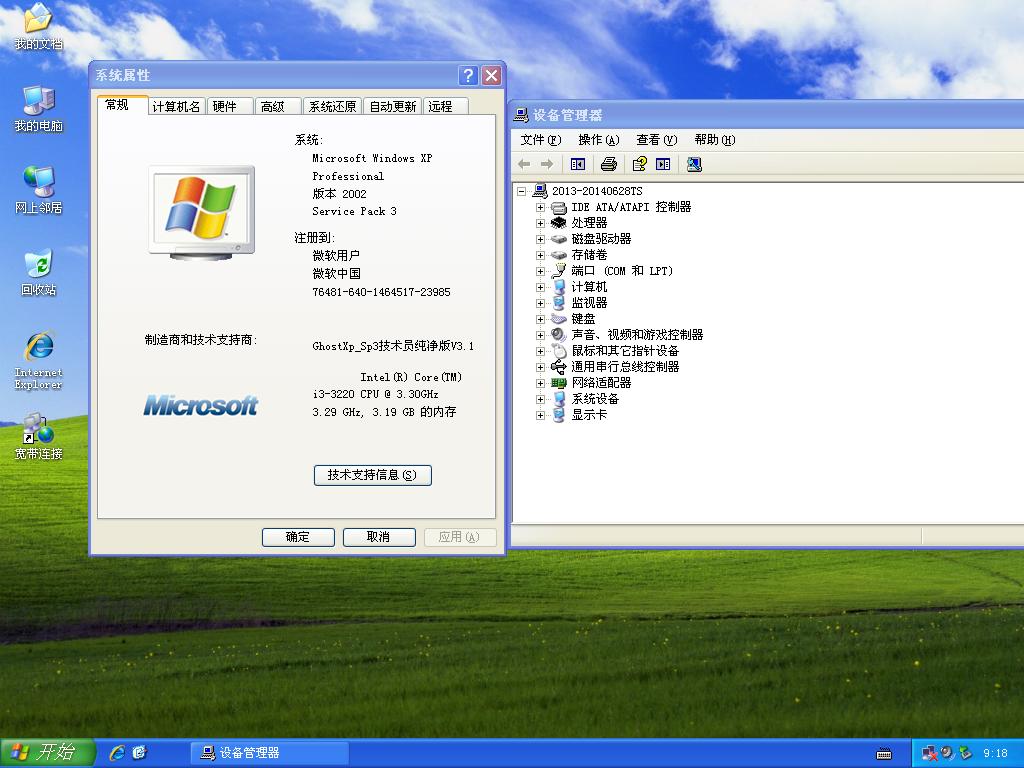This screenshot has height=768, width=1024.
Task: Scan for hardware changes toolbar icon
Action: [694, 165]
